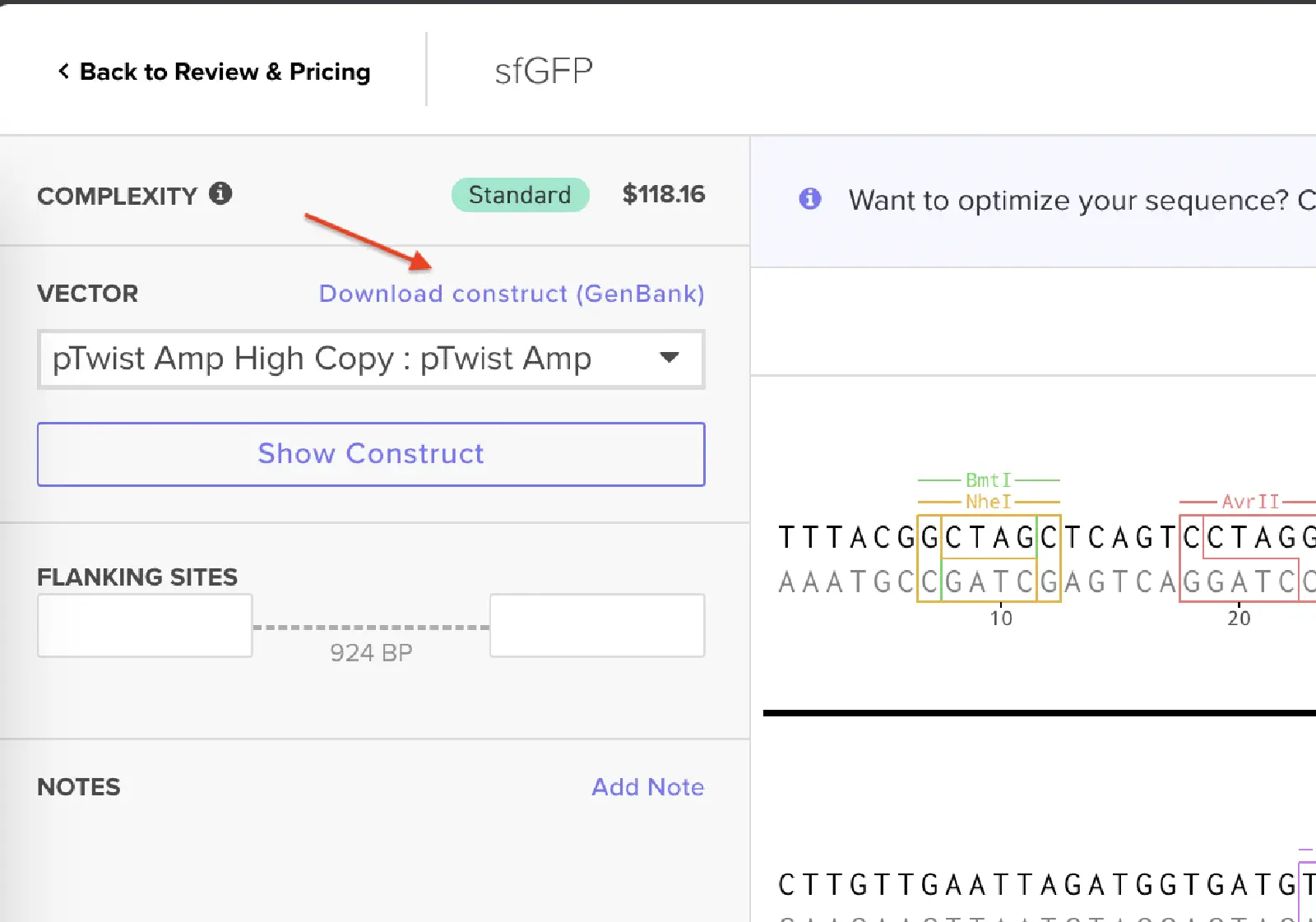
Task: Select the BmtI restriction site label
Action: coord(988,480)
